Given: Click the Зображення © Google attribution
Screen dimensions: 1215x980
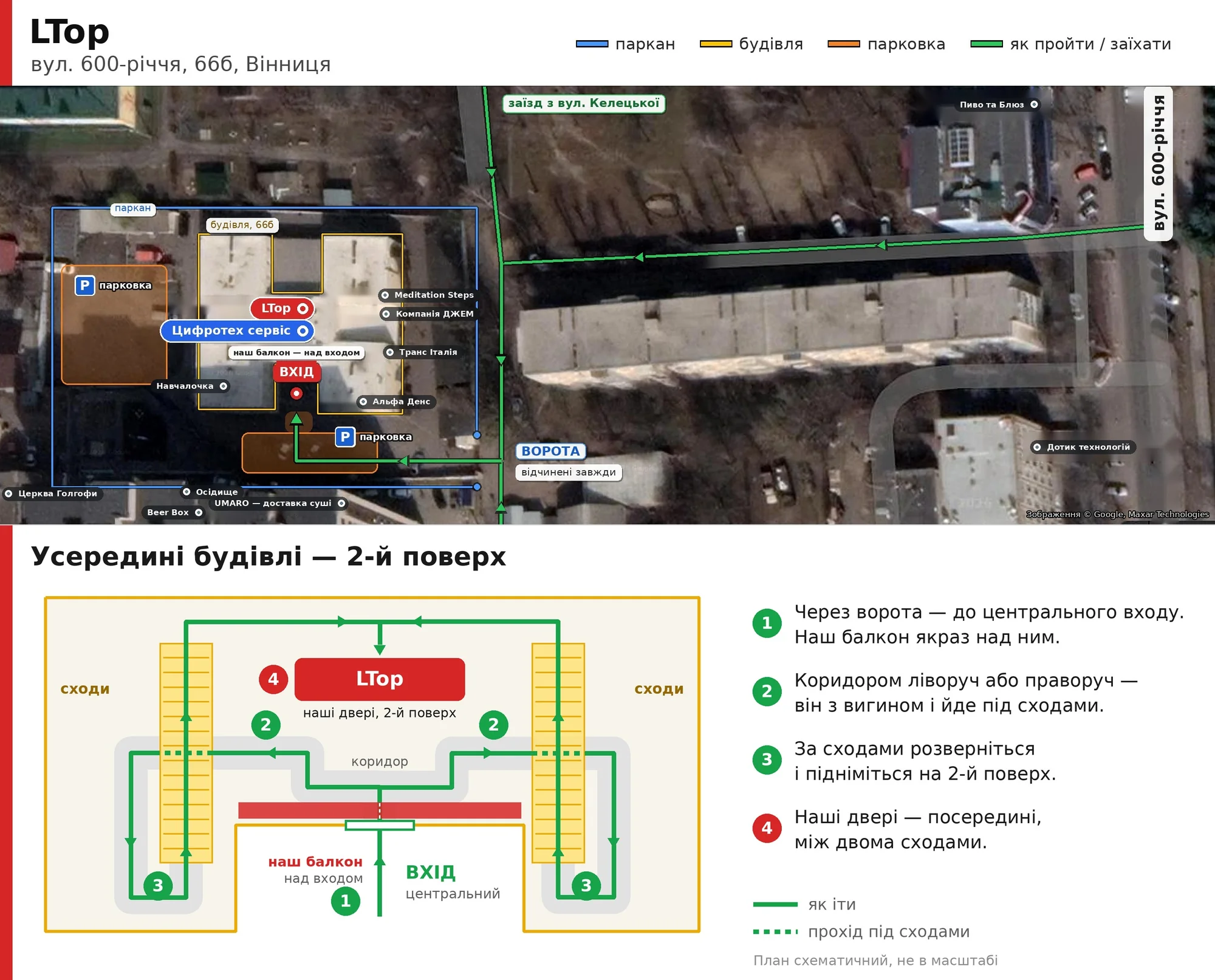Looking at the screenshot, I should pyautogui.click(x=1117, y=515).
